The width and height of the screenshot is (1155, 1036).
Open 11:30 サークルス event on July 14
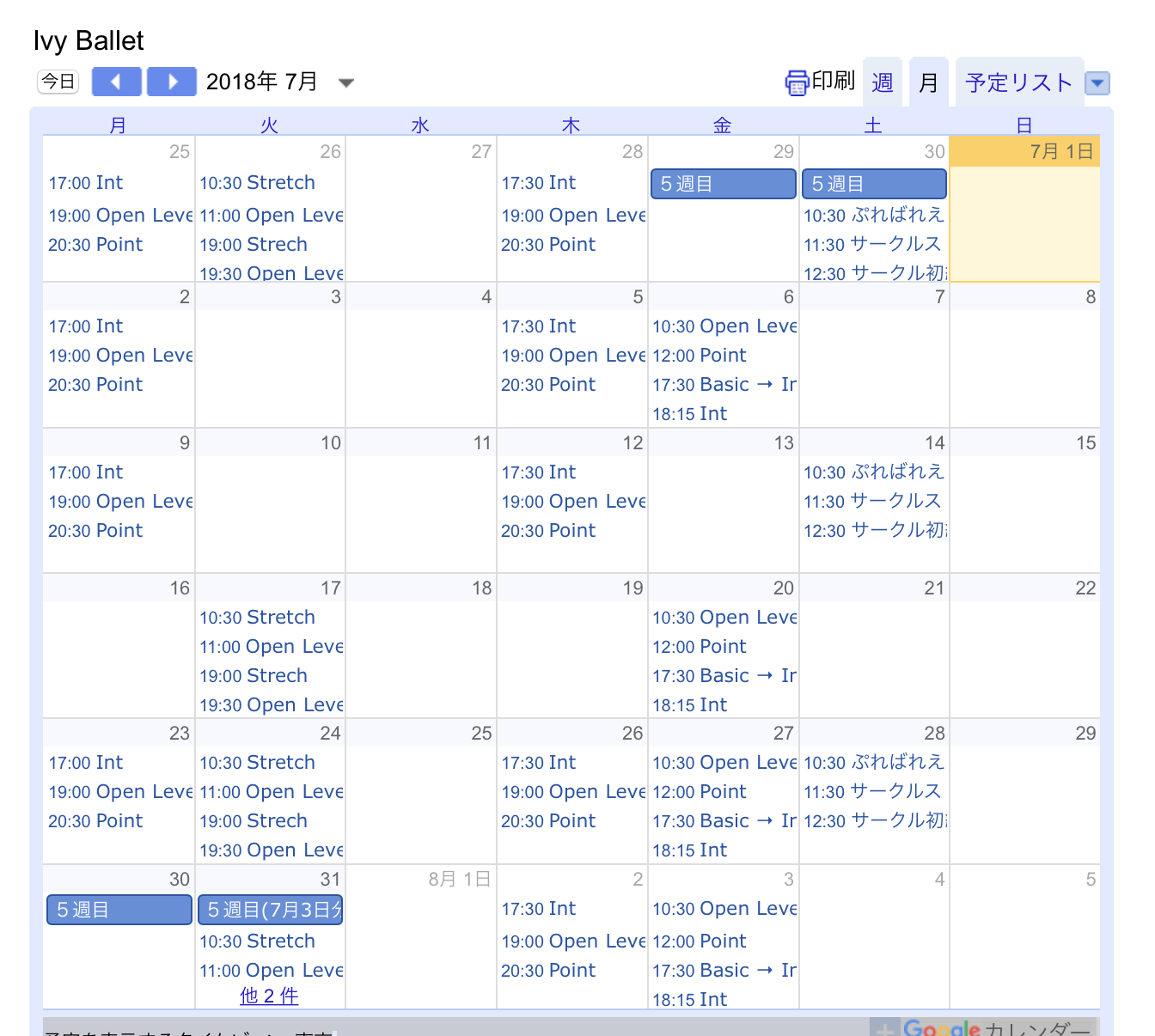[872, 502]
